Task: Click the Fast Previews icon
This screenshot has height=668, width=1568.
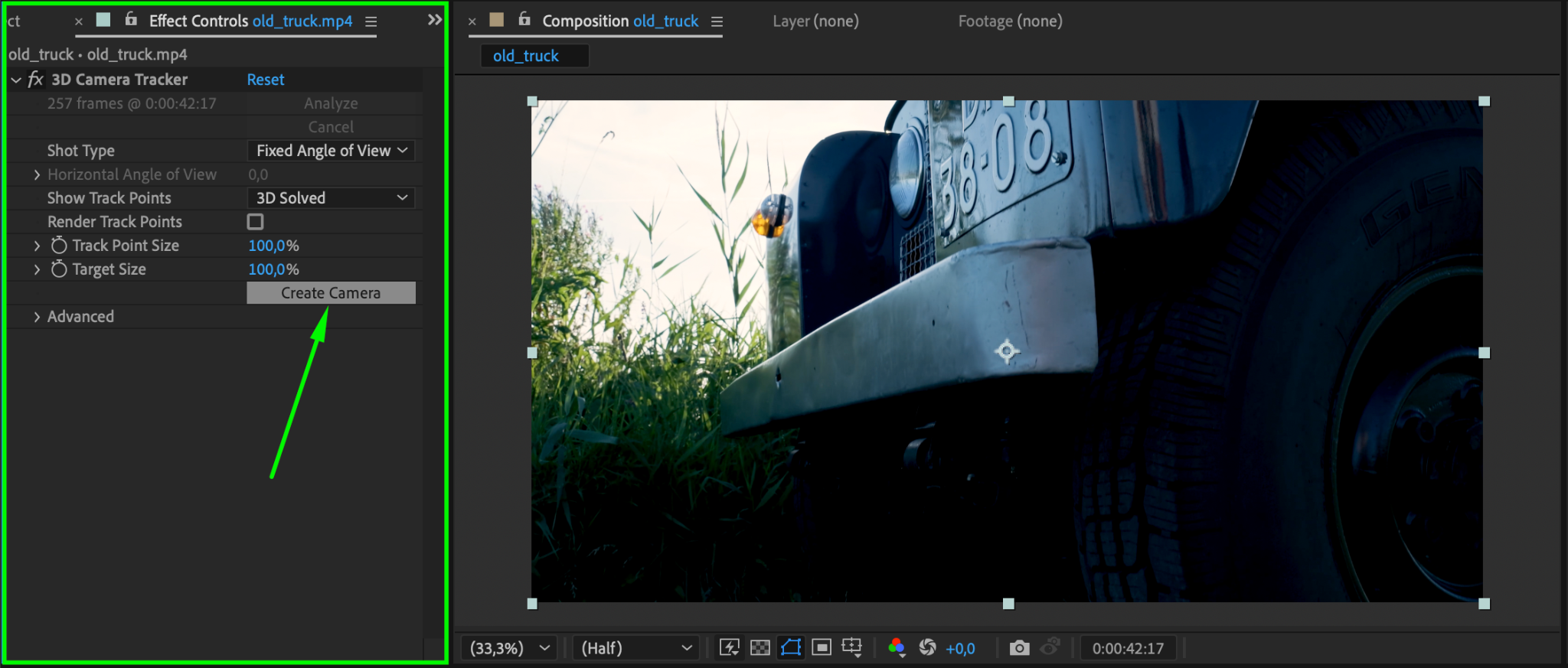Action: click(730, 648)
